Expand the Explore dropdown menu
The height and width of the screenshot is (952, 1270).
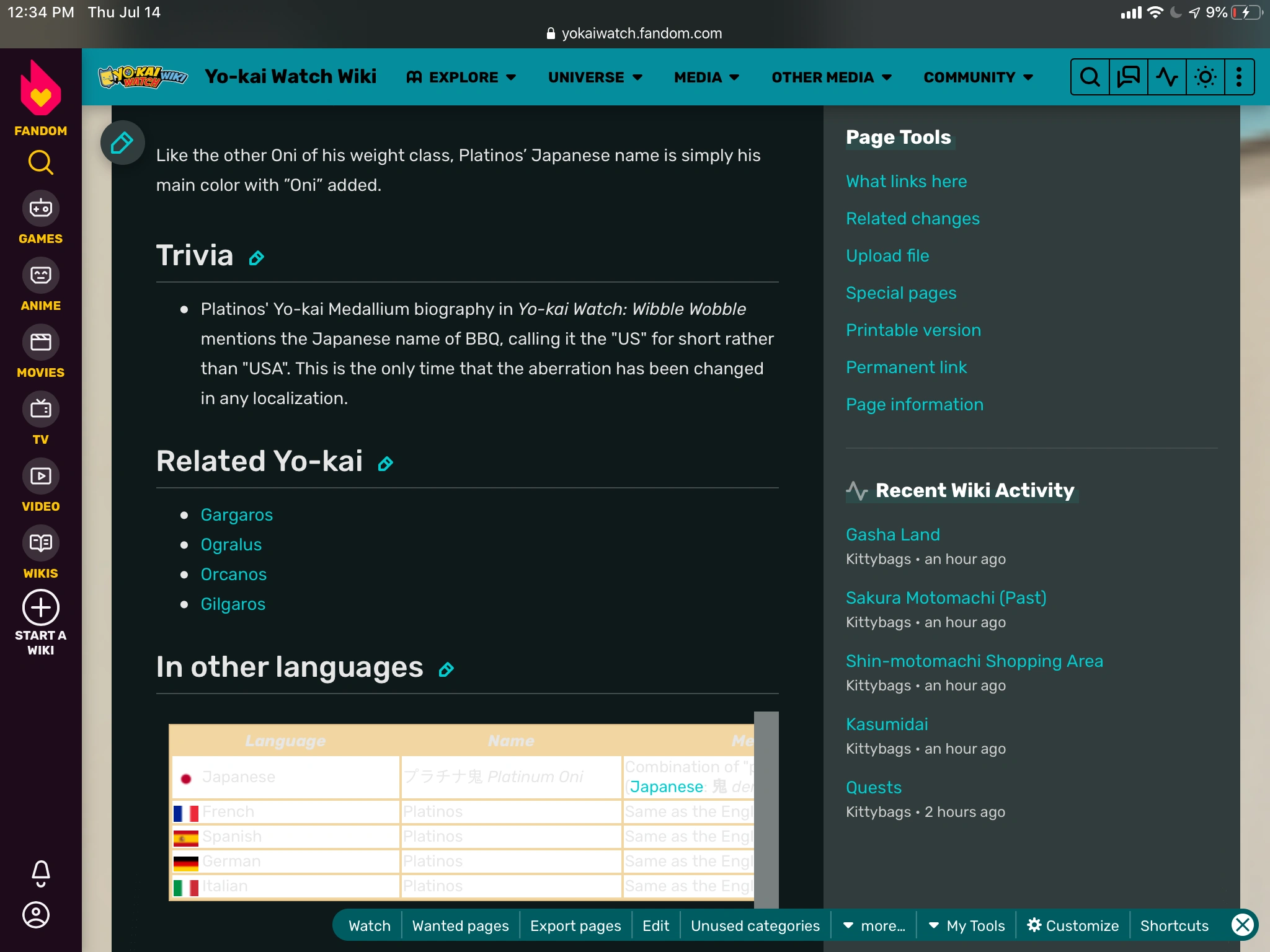tap(461, 77)
